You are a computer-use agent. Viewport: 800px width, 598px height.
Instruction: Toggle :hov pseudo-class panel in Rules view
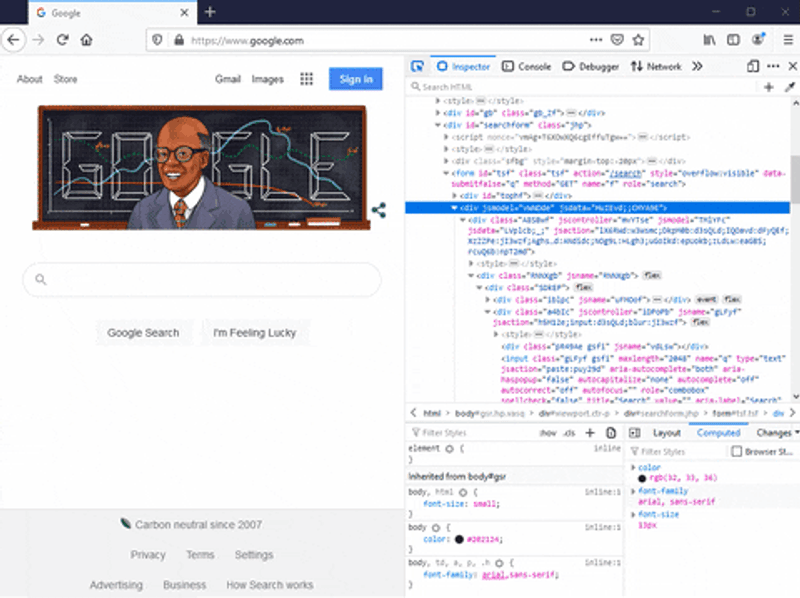click(548, 433)
